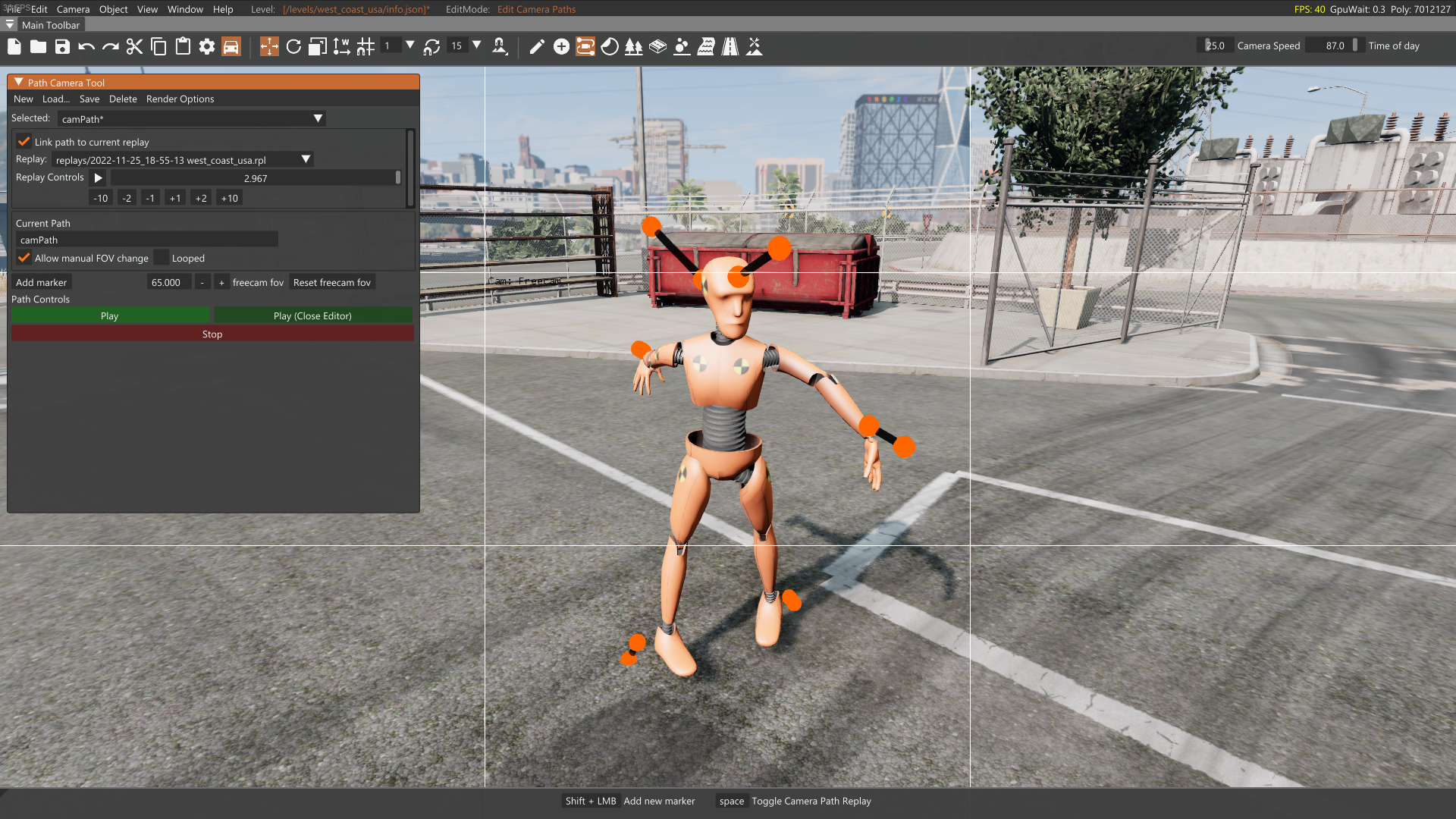
Task: Open the Help menu
Action: (x=223, y=9)
